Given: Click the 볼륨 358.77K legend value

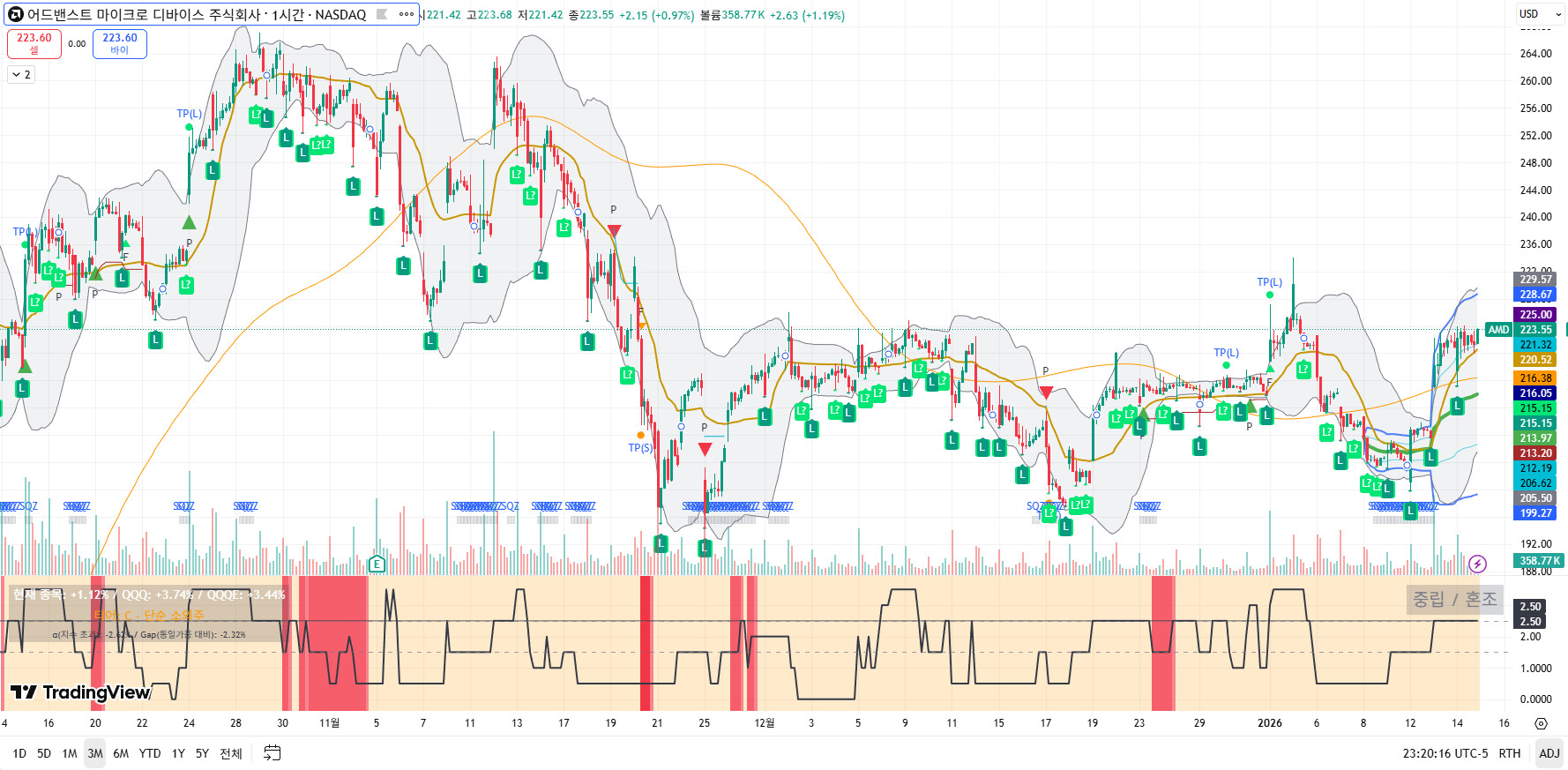Looking at the screenshot, I should pyautogui.click(x=732, y=15).
